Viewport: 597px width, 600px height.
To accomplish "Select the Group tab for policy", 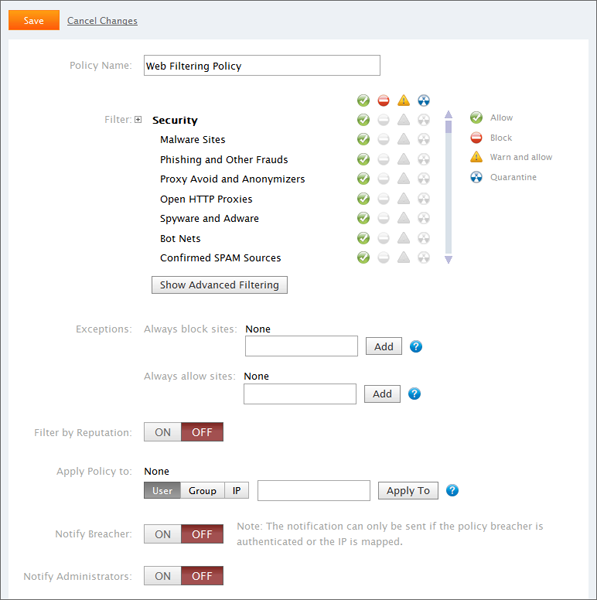I will [x=202, y=491].
